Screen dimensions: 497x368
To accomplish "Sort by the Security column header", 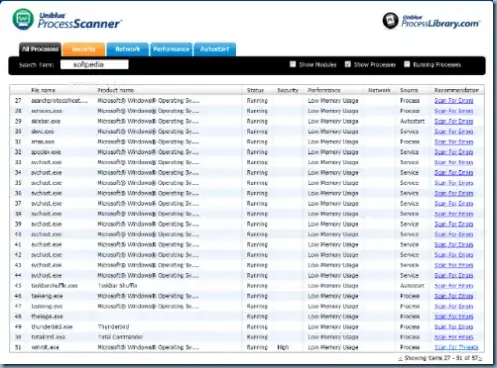I will (288, 90).
